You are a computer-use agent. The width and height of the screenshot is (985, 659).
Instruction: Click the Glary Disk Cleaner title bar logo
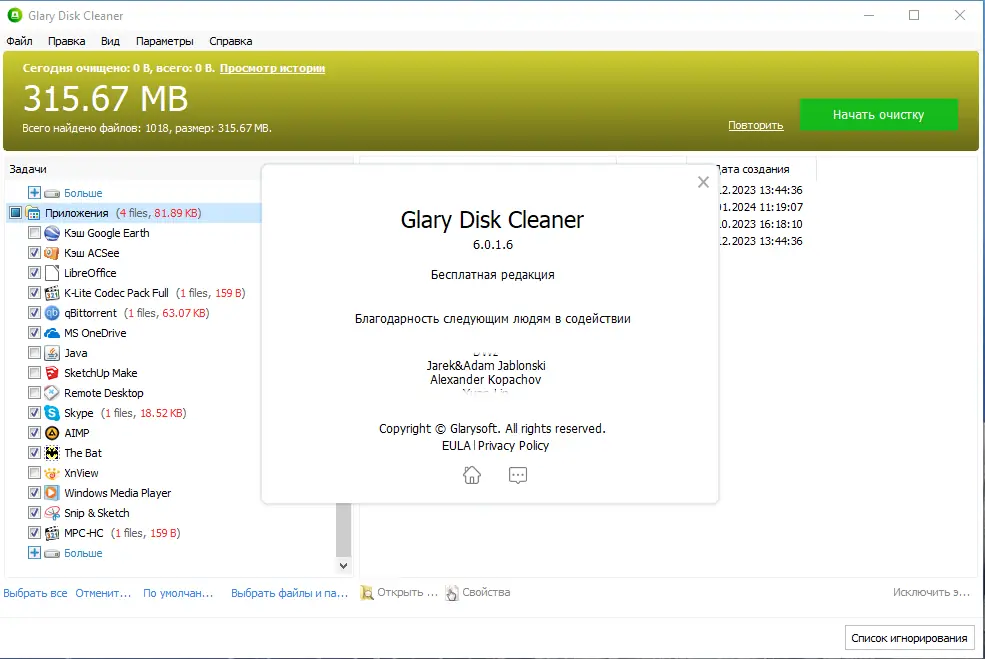(x=14, y=15)
